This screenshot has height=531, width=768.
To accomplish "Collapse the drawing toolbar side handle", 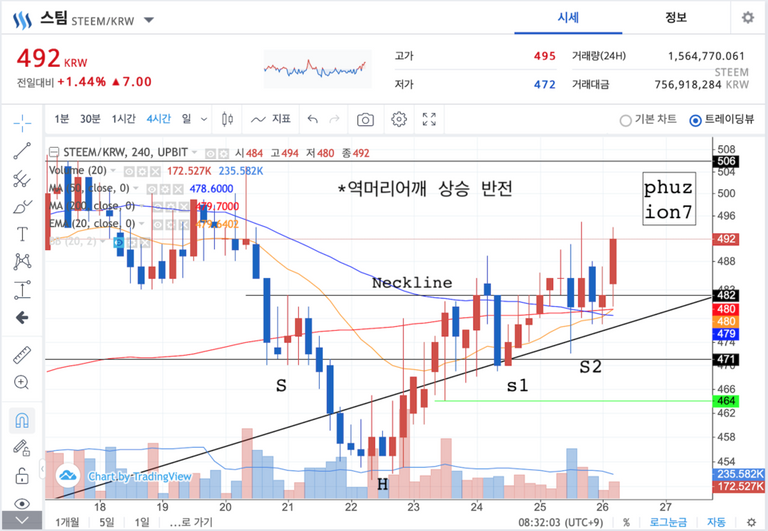I will pos(43,469).
